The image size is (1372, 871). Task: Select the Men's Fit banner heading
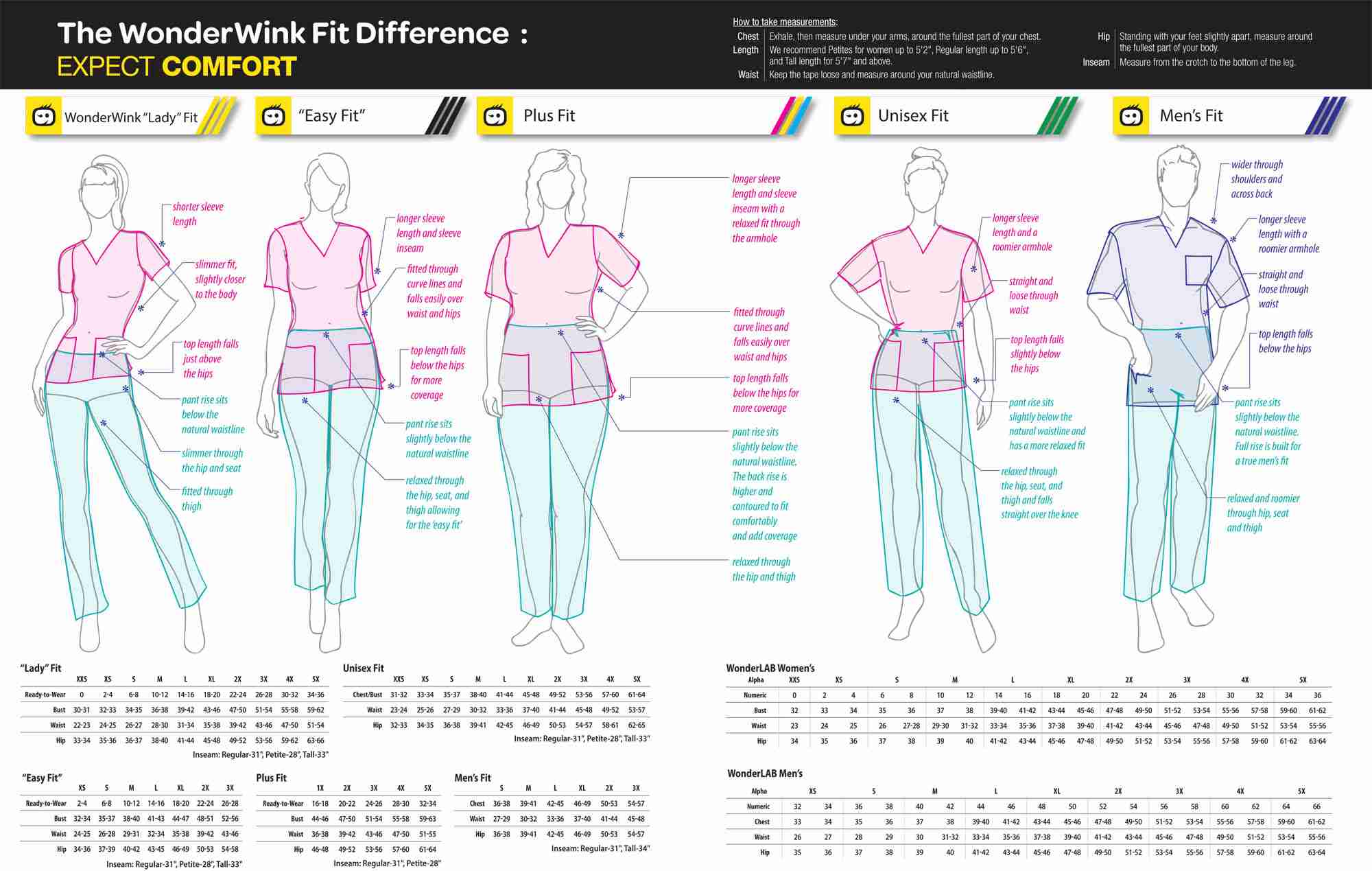(x=1191, y=115)
